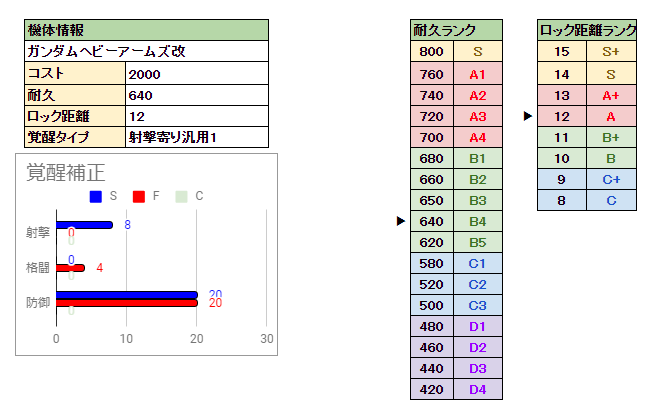
Task: Select the 800 durability cell
Action: tap(432, 51)
